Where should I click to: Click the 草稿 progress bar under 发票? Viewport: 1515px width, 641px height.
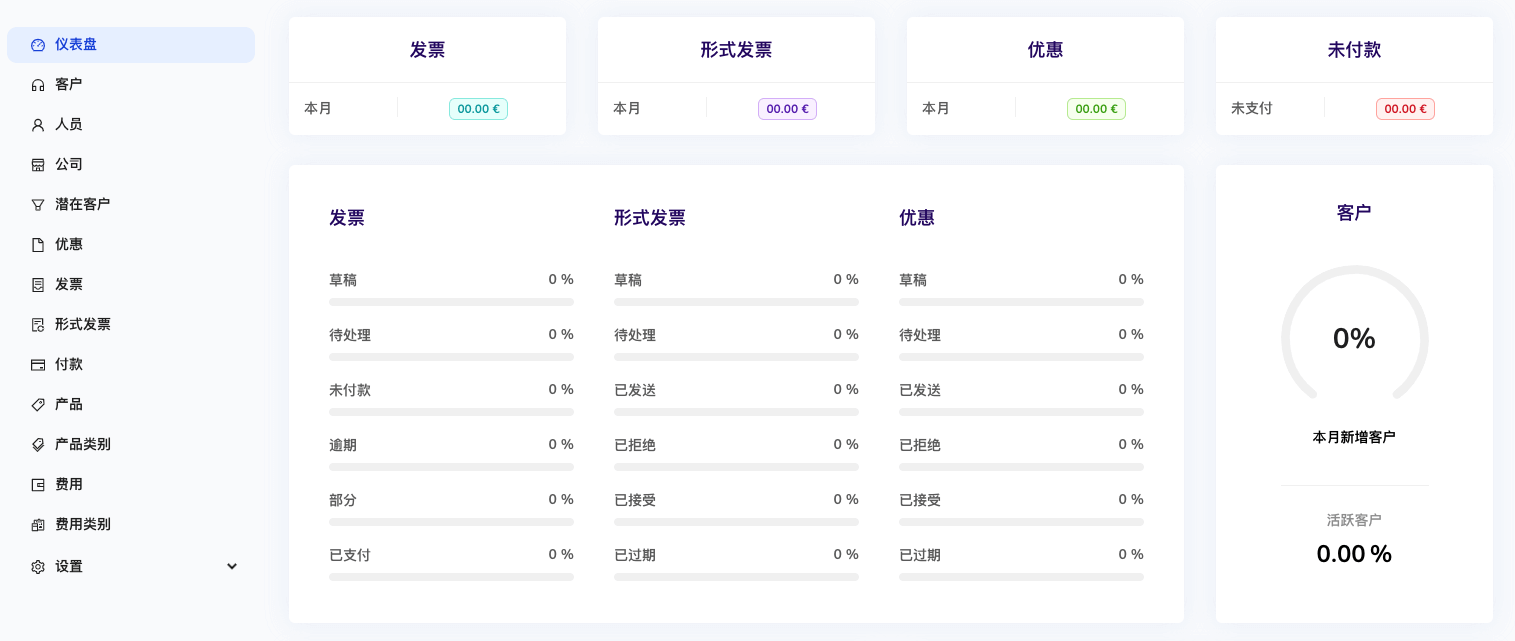click(451, 302)
